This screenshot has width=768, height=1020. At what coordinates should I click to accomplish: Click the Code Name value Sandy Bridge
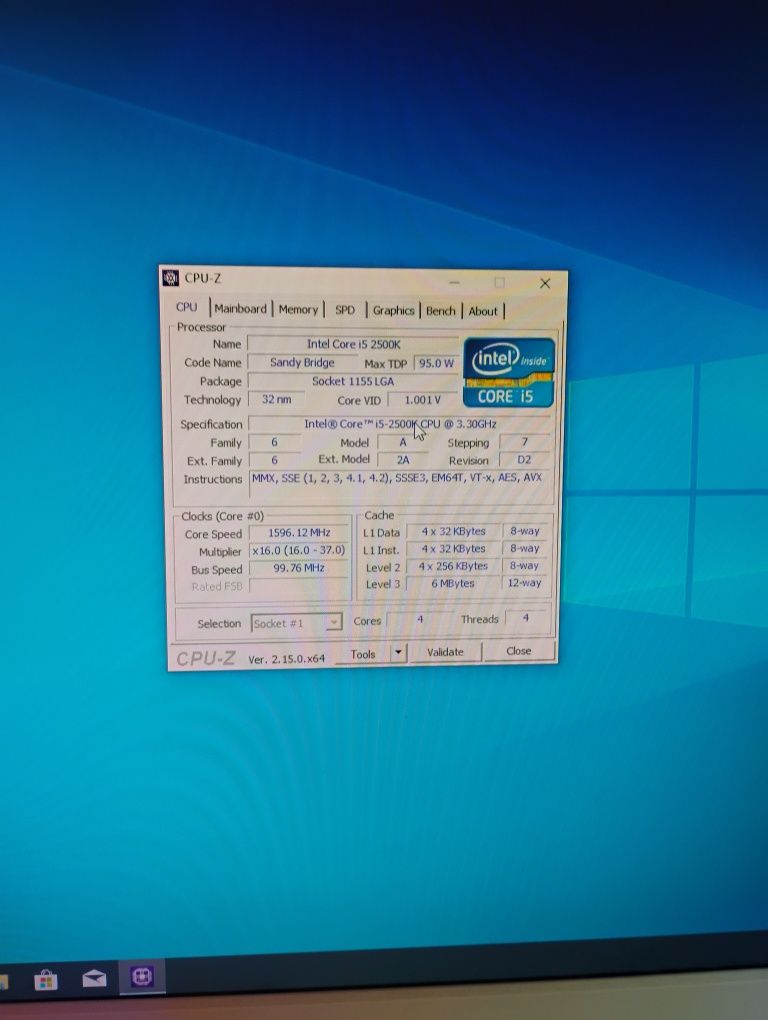(x=302, y=362)
